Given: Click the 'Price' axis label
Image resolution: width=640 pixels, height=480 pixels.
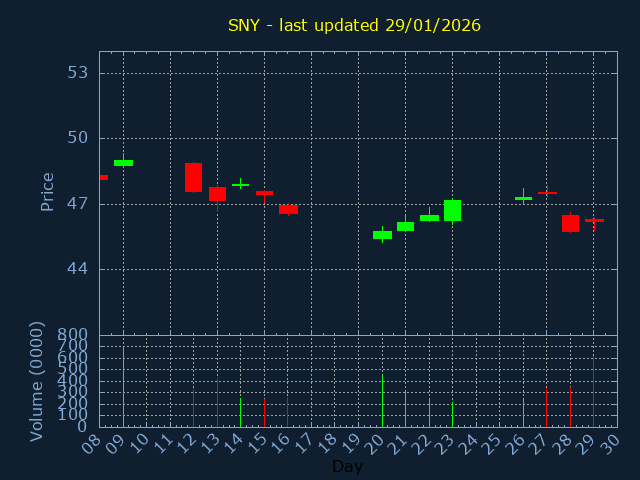Looking at the screenshot, I should [x=47, y=192].
